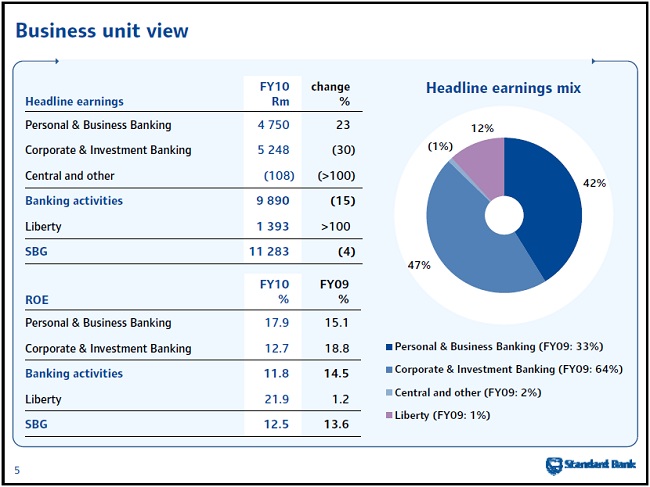This screenshot has height=487, width=650.
Task: Click the 'Central and other' table row label
Action: (70, 176)
